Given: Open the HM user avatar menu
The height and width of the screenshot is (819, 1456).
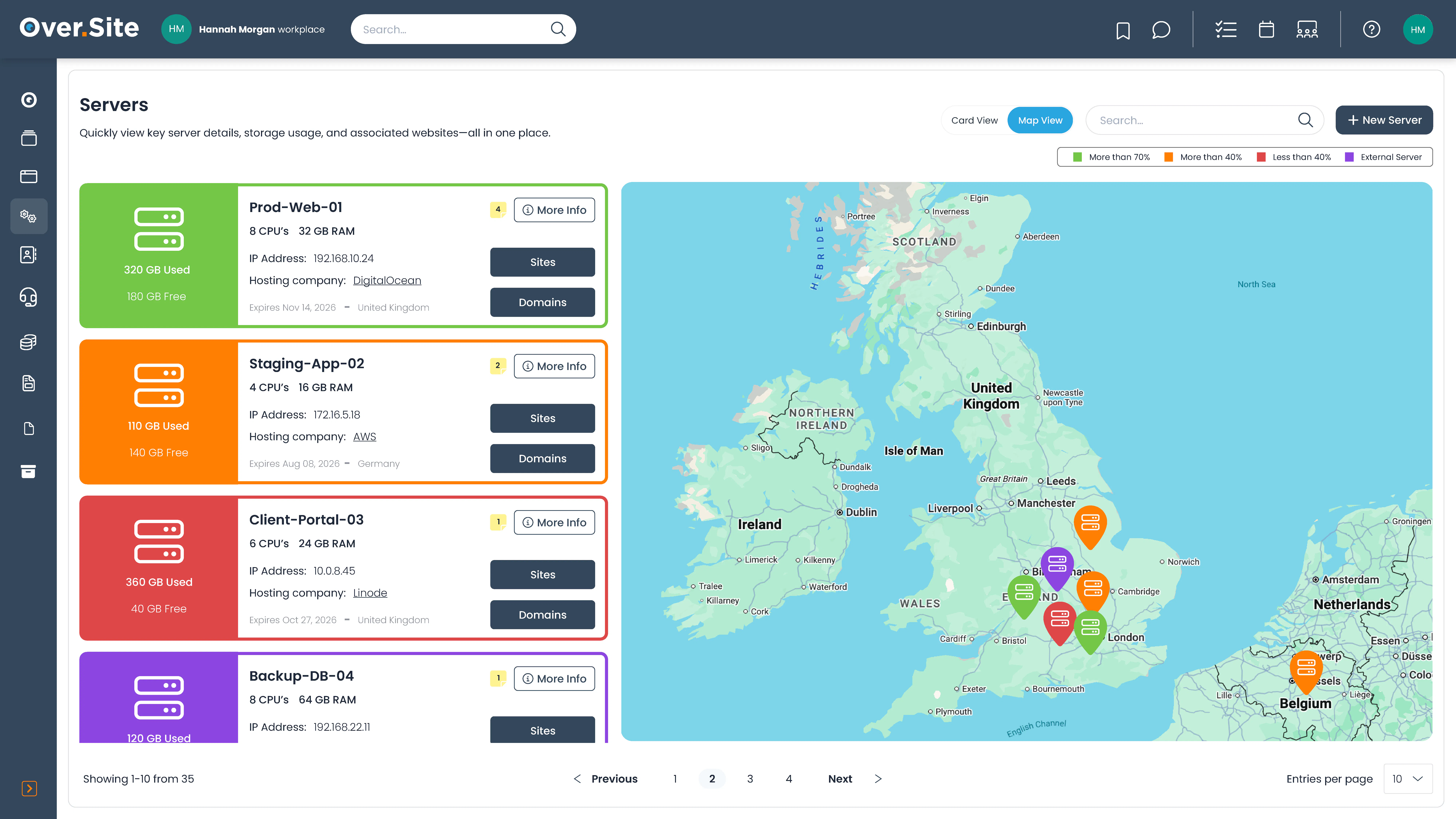Looking at the screenshot, I should pos(1418,29).
